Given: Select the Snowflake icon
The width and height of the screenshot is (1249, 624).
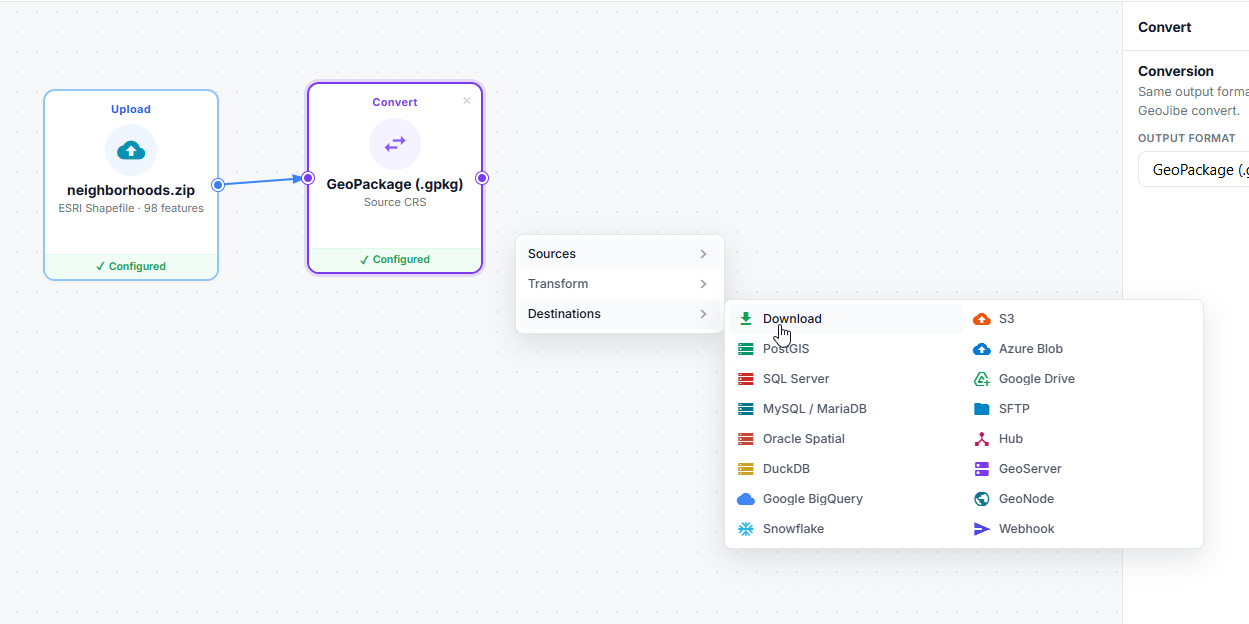Looking at the screenshot, I should 745,529.
